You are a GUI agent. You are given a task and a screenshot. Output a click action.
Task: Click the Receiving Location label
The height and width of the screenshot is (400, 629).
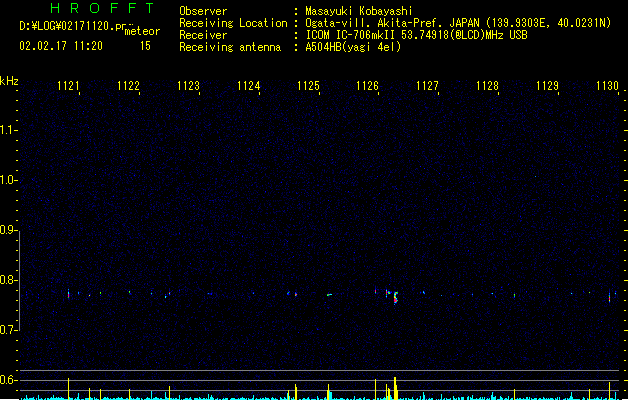pyautogui.click(x=233, y=23)
